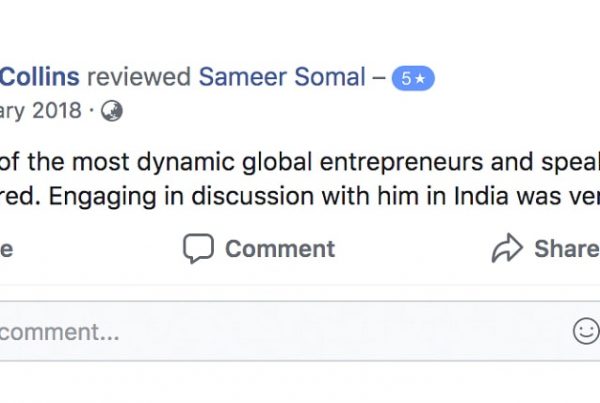
Task: Click the white star inside rating badge
Action: point(420,79)
